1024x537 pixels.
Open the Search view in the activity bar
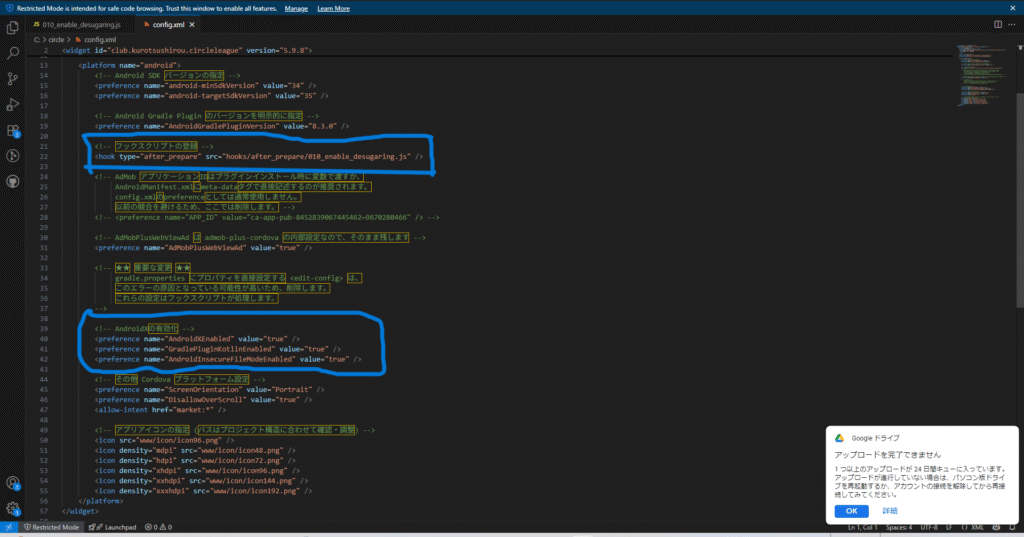tap(12, 53)
